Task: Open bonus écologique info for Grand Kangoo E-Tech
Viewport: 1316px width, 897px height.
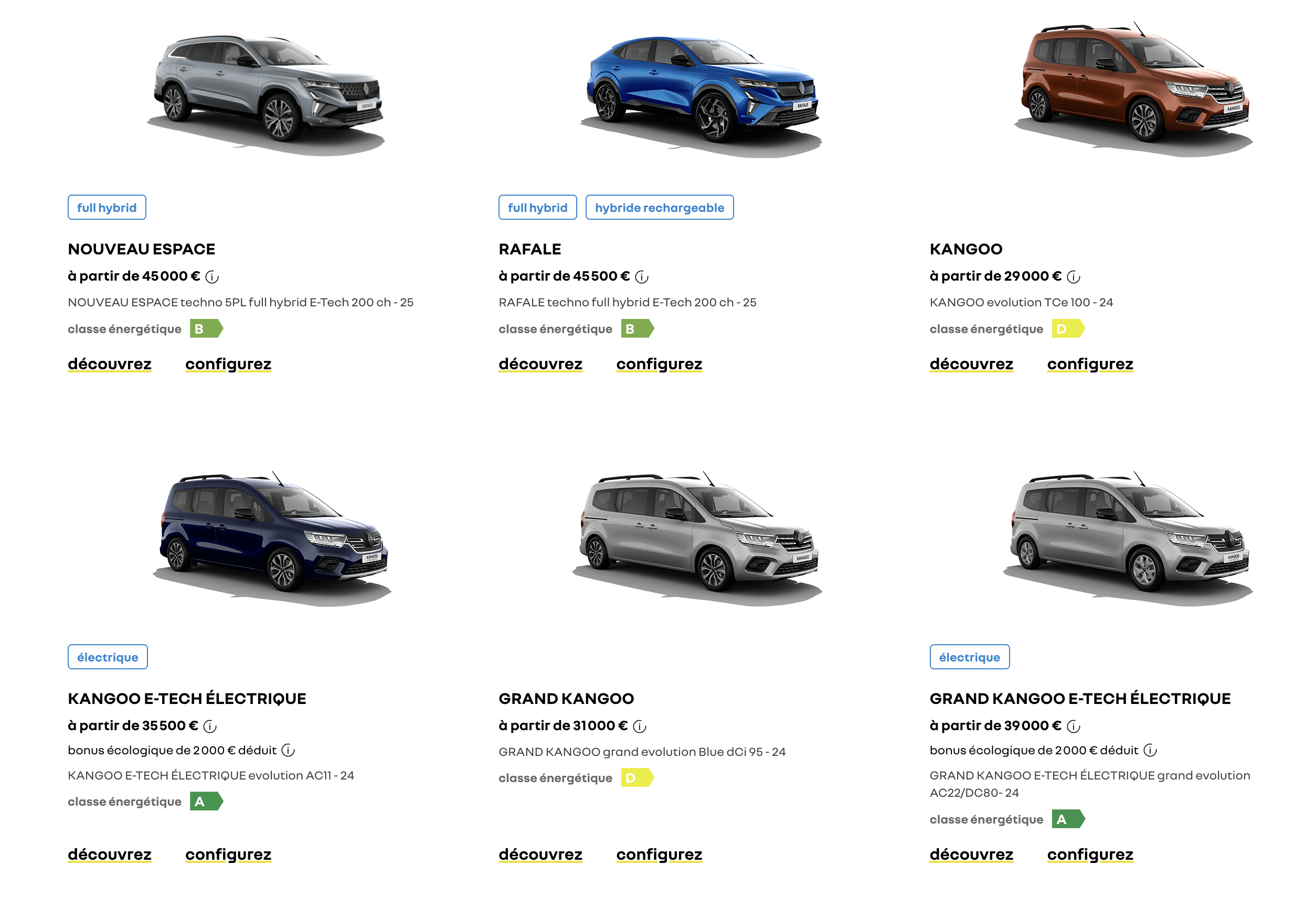Action: point(1150,751)
